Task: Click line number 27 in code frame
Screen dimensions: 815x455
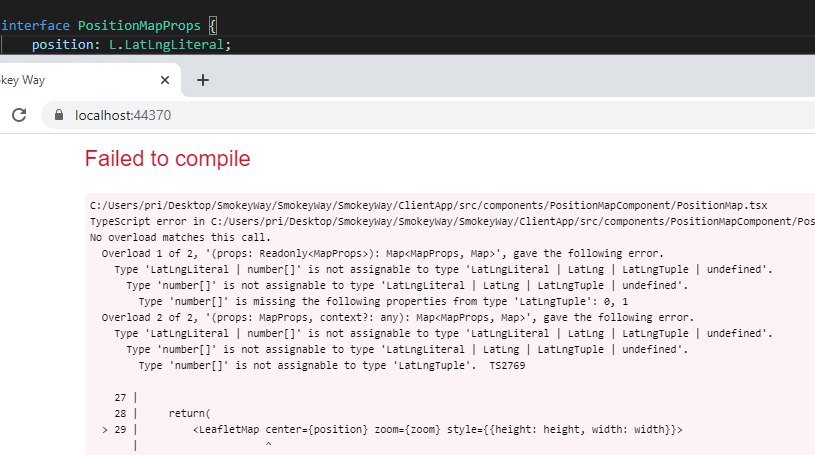Action: click(120, 398)
